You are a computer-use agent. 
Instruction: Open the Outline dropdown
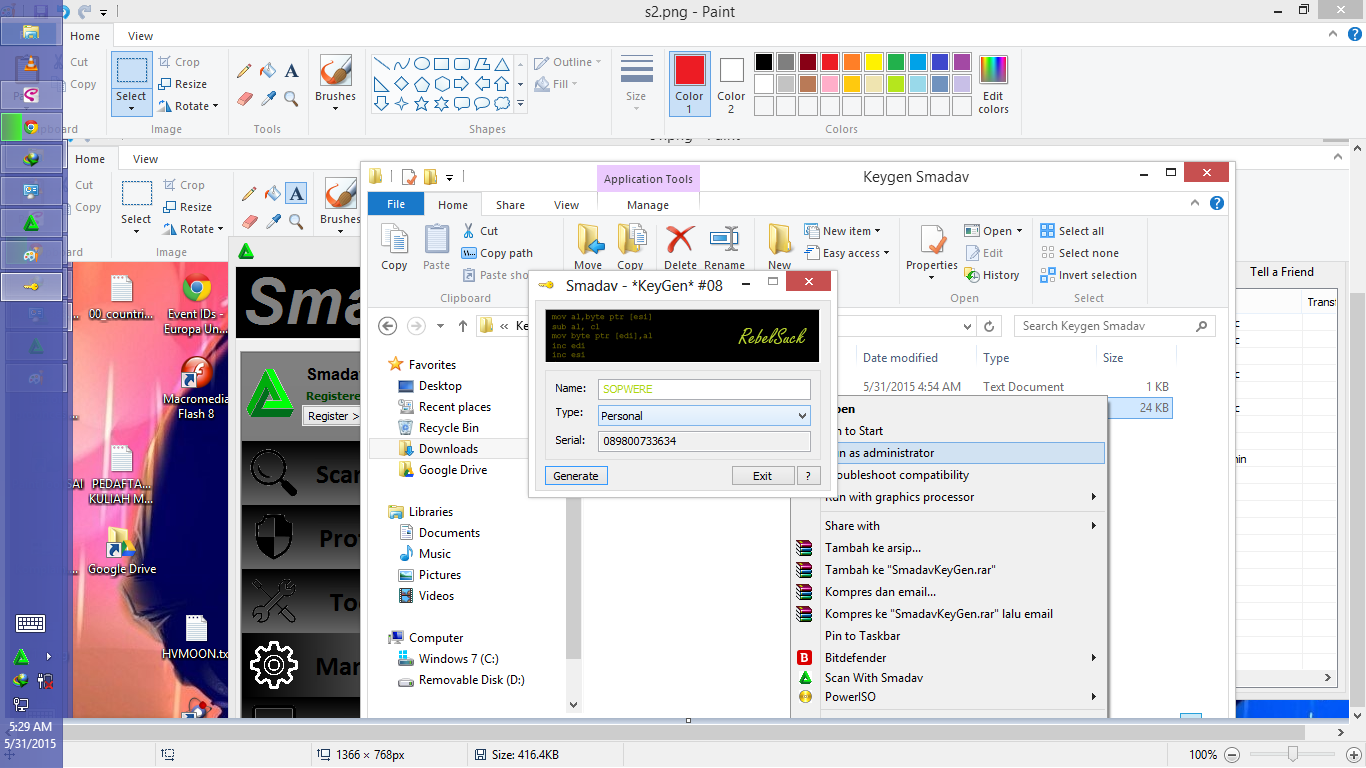point(599,62)
